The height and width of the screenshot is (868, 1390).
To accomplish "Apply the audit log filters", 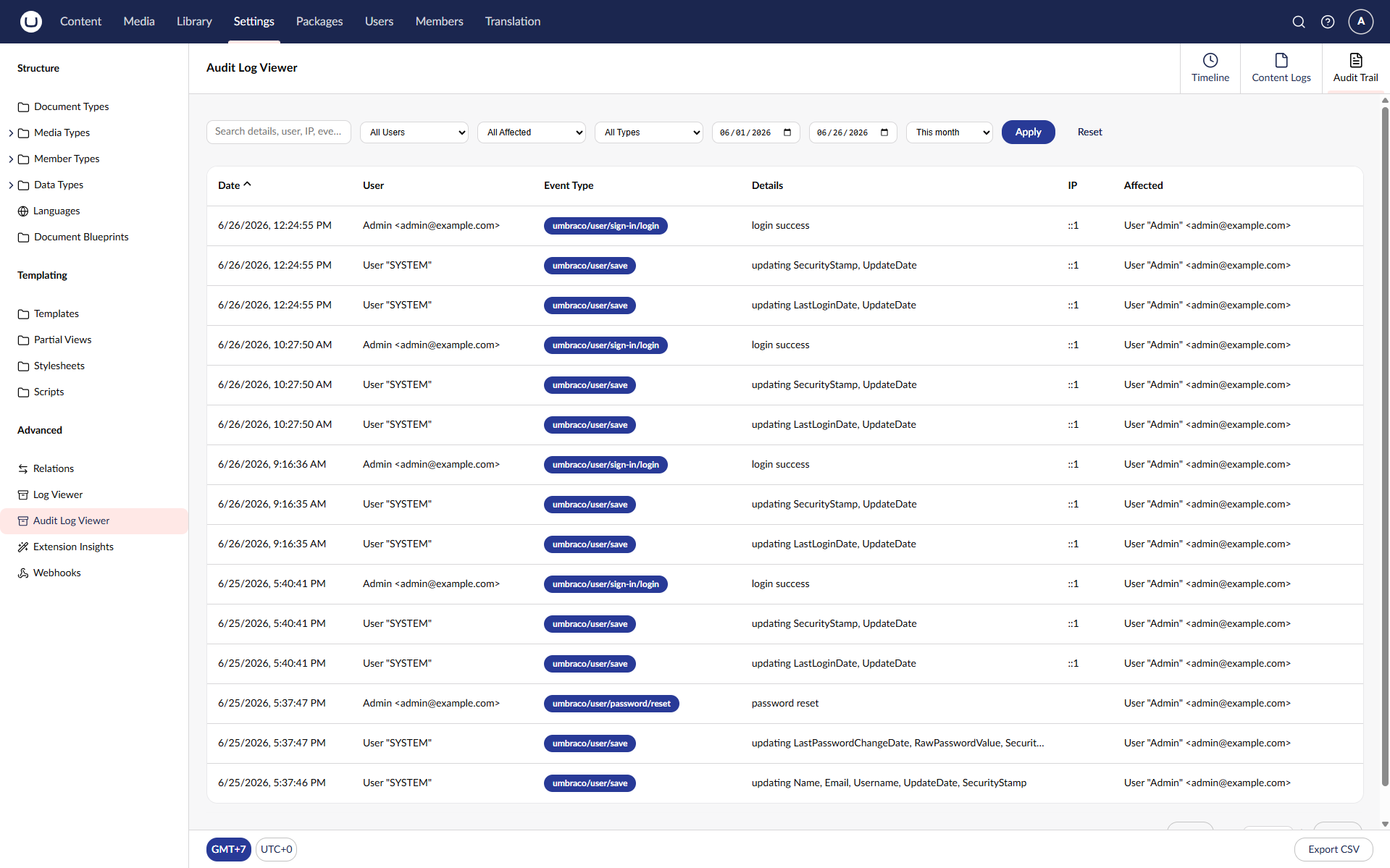I will [1028, 132].
